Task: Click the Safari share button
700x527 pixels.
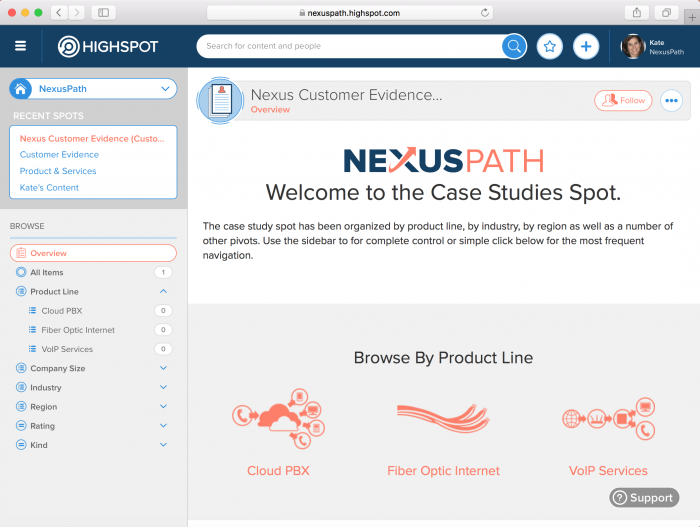Action: point(637,13)
